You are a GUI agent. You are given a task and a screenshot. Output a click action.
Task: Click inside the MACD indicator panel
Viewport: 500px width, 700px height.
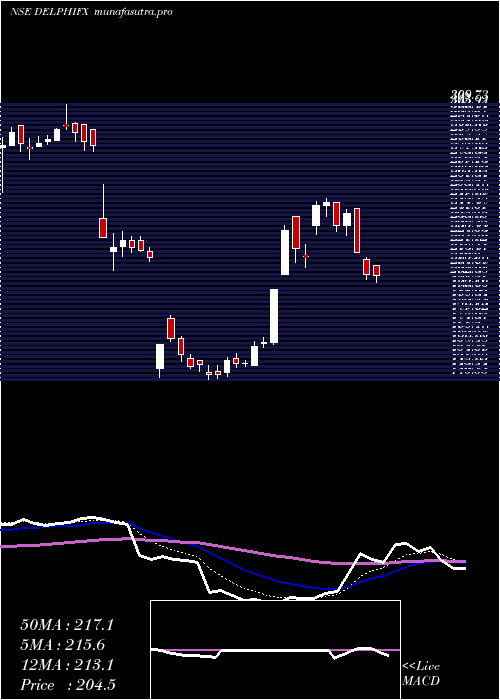(x=275, y=650)
